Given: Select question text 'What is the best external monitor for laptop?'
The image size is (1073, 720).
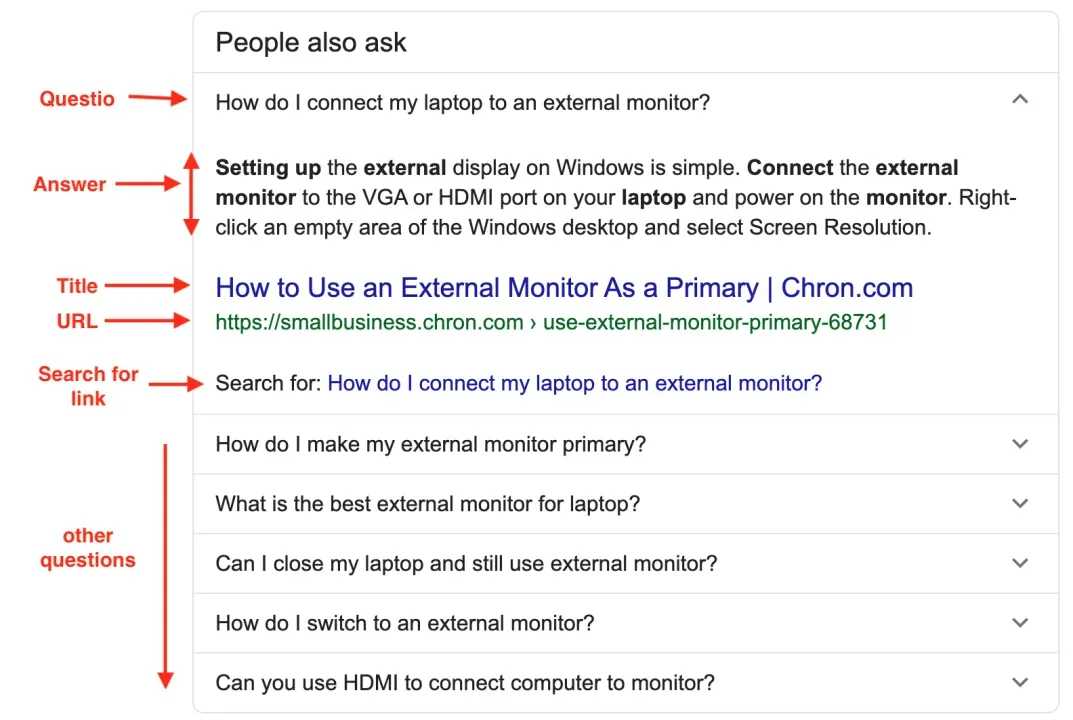Looking at the screenshot, I should (427, 504).
